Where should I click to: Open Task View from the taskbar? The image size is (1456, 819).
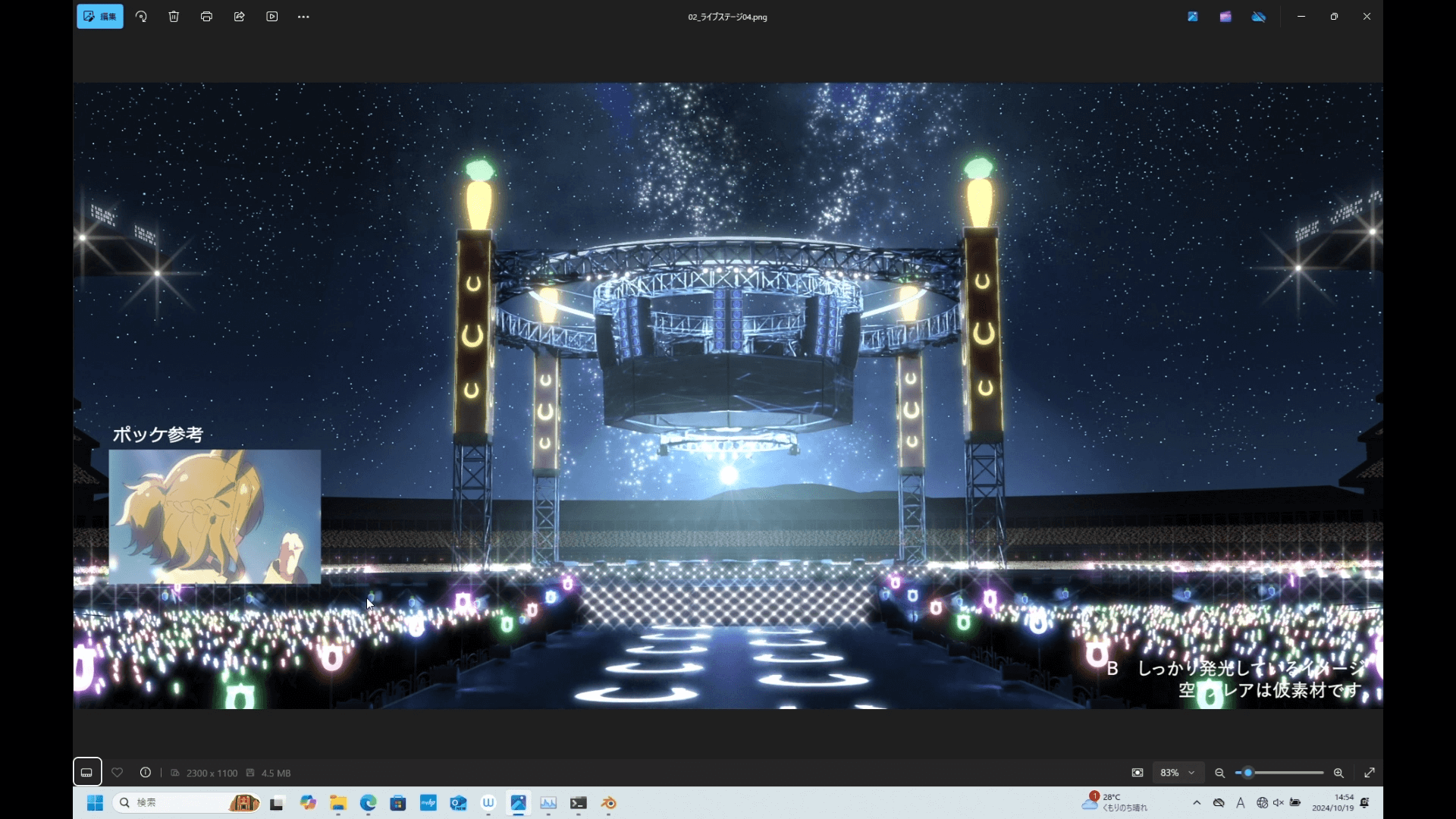tap(277, 803)
